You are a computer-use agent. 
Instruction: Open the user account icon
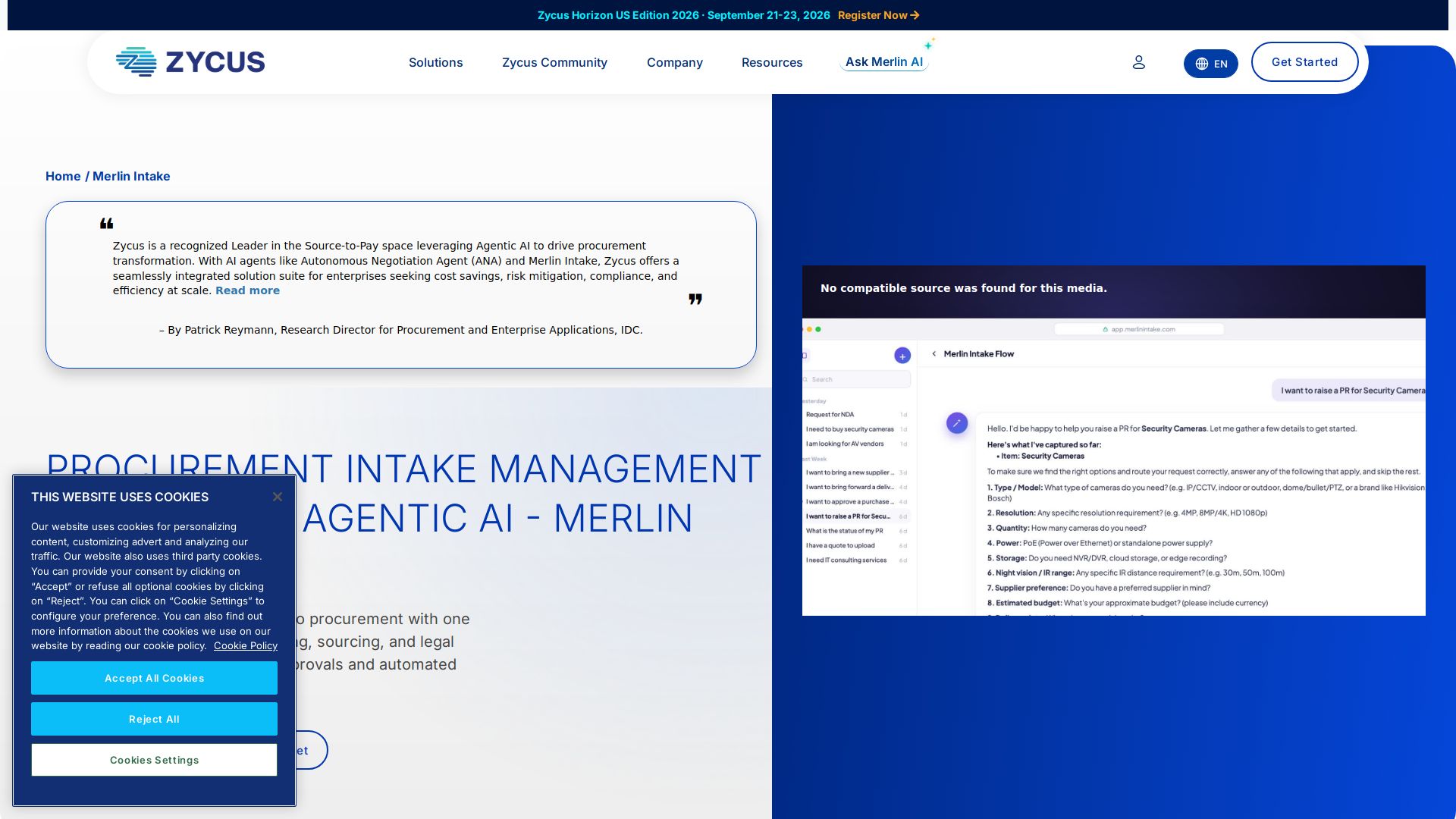(1138, 62)
